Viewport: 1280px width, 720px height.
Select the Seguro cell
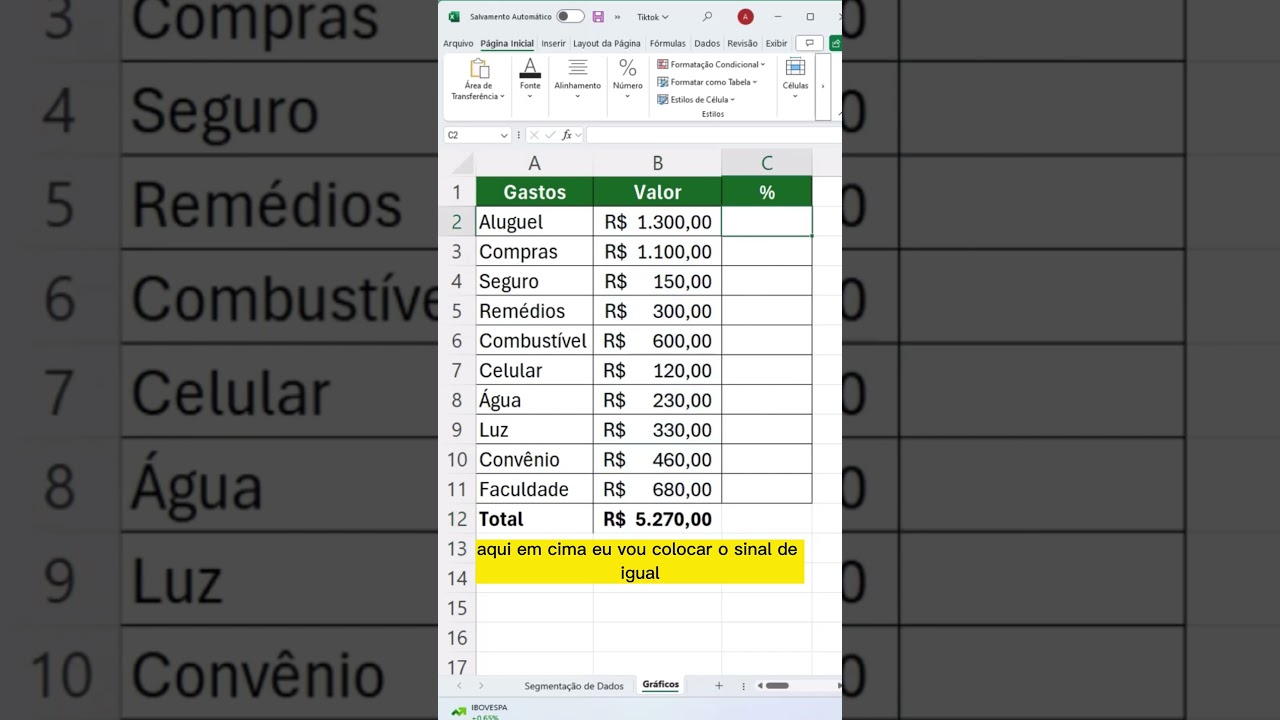coord(534,281)
